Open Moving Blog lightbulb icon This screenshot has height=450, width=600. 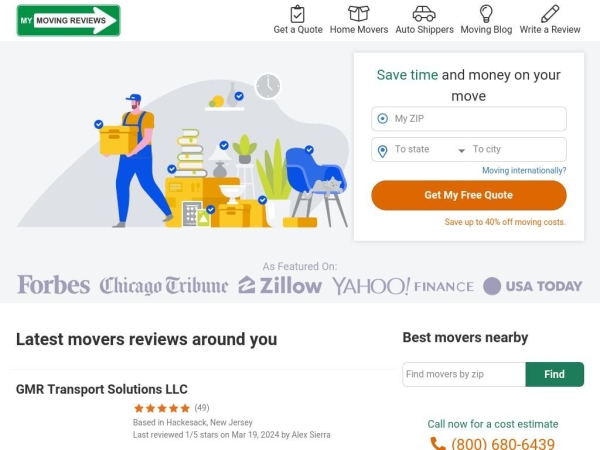486,14
